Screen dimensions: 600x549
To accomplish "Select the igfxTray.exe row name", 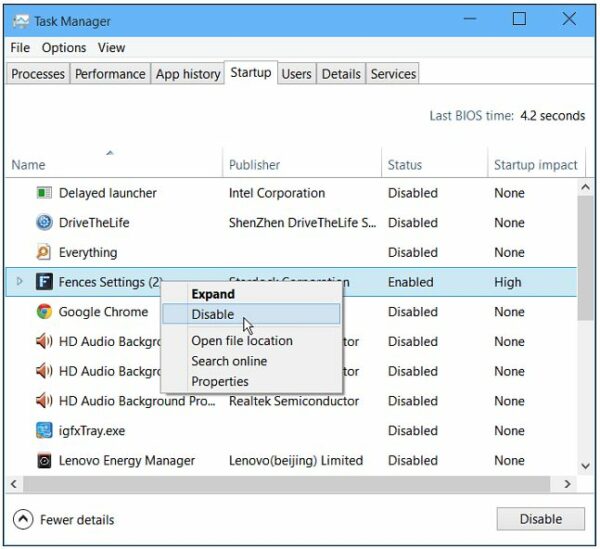I will coord(92,431).
